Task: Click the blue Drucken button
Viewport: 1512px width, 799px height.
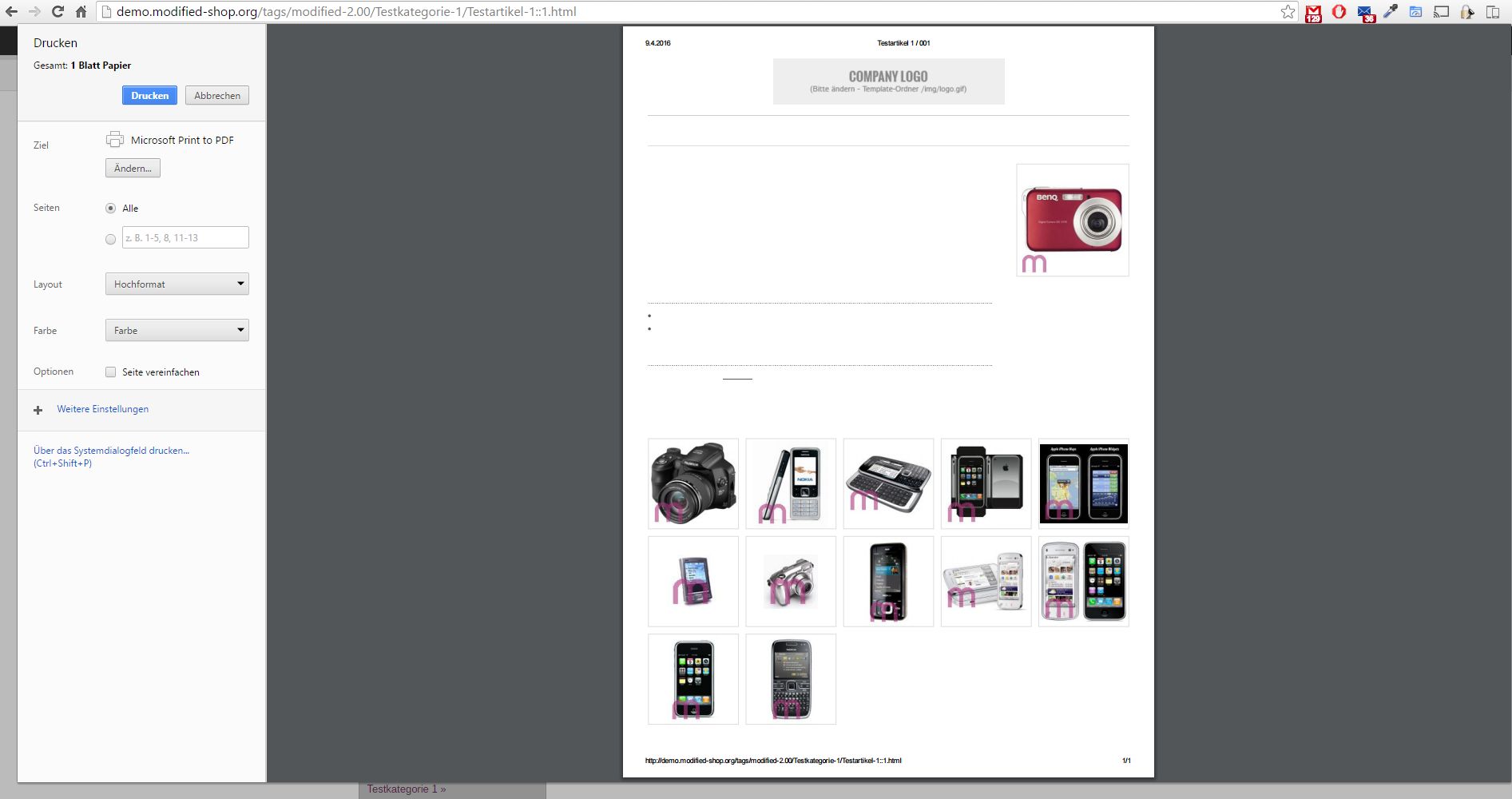Action: click(149, 96)
